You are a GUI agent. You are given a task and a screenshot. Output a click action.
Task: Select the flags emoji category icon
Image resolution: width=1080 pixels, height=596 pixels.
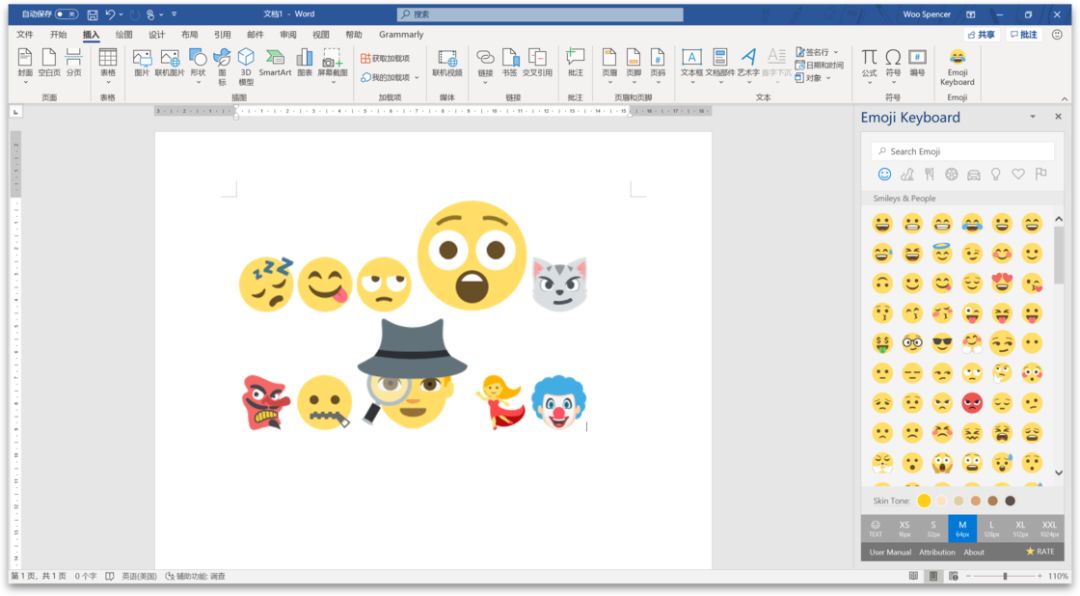(x=1041, y=174)
